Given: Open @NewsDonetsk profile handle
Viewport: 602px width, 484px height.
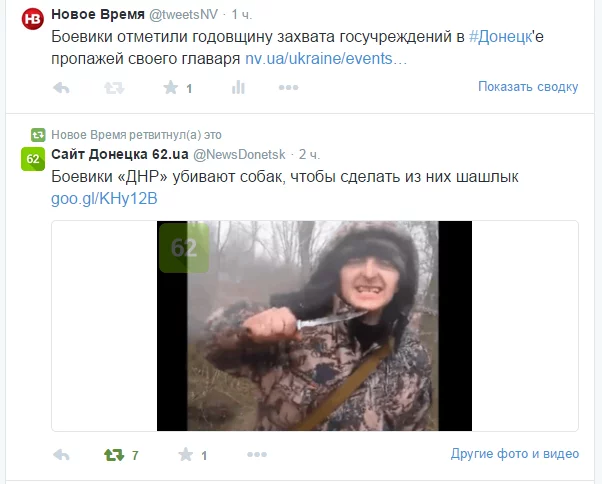Looking at the screenshot, I should coord(239,154).
